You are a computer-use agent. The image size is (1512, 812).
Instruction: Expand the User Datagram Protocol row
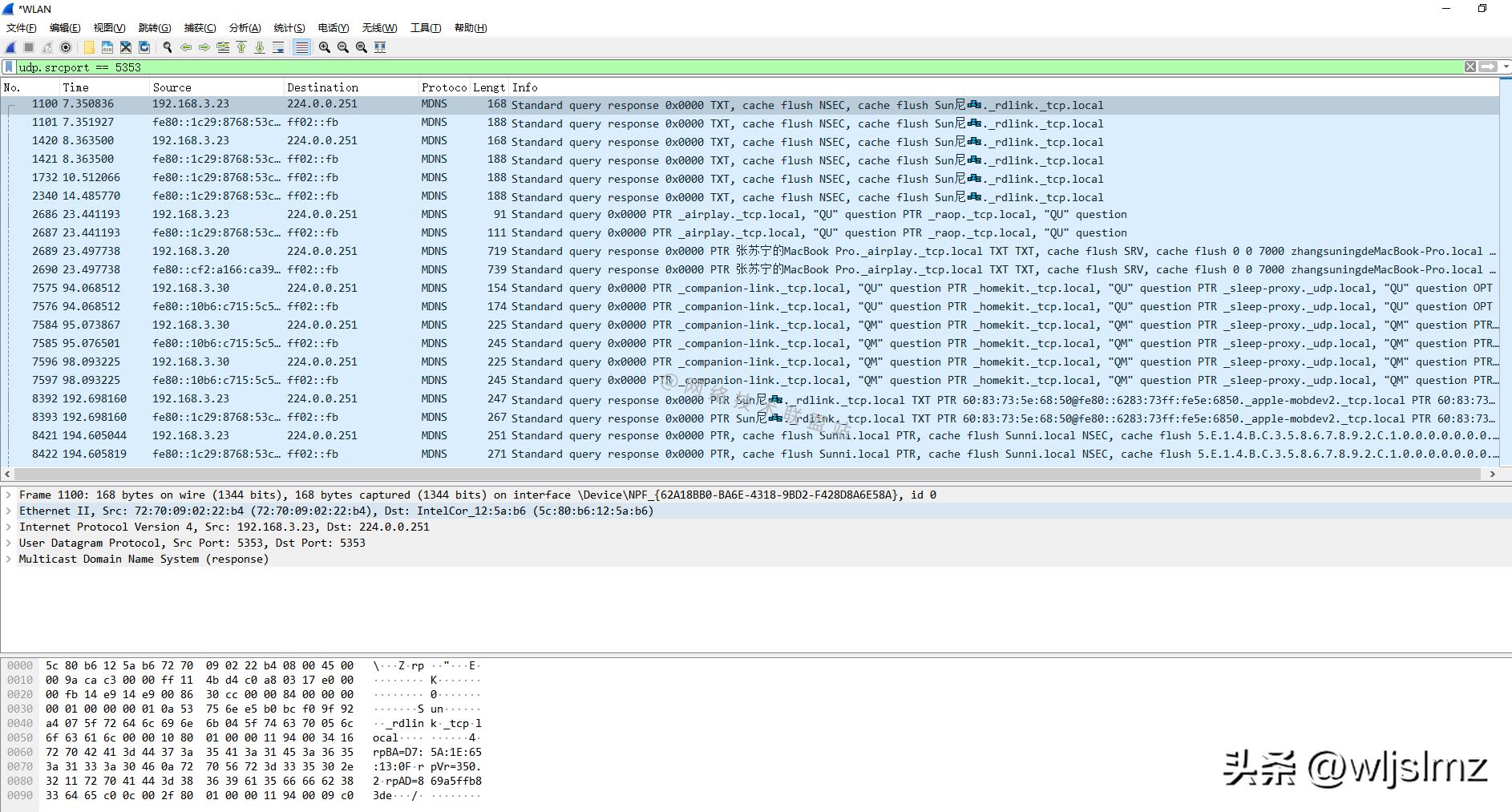pyautogui.click(x=9, y=543)
